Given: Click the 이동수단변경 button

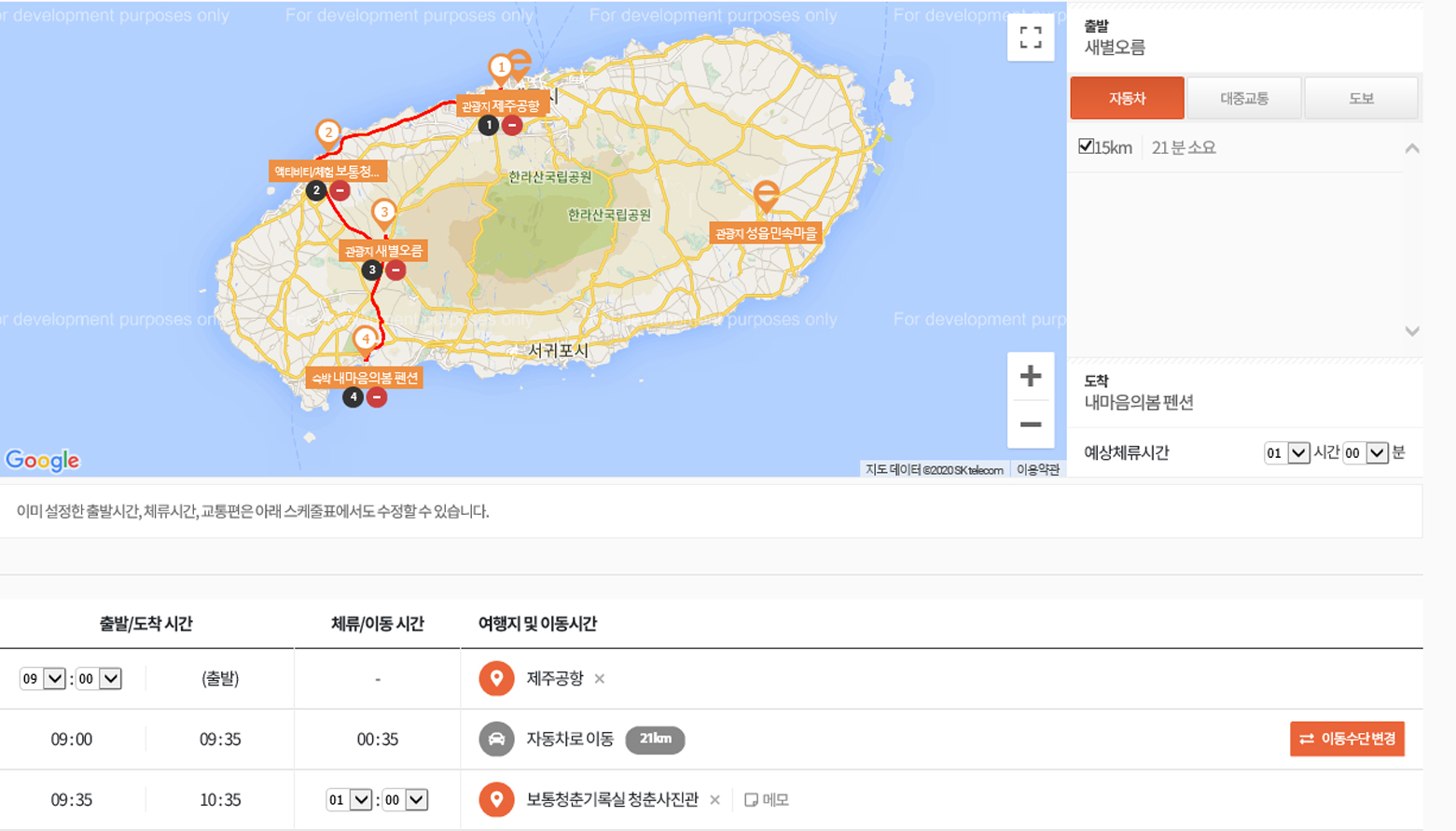Looking at the screenshot, I should click(1347, 739).
